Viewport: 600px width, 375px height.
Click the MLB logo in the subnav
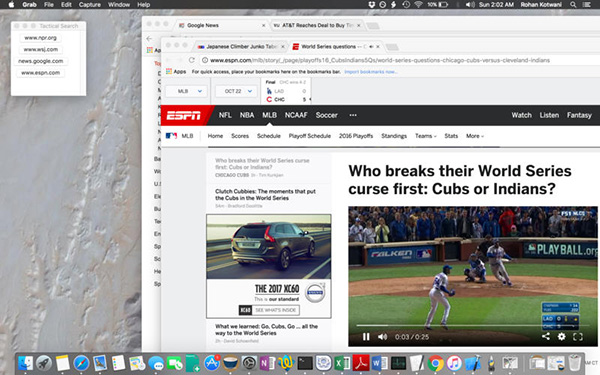coord(171,136)
